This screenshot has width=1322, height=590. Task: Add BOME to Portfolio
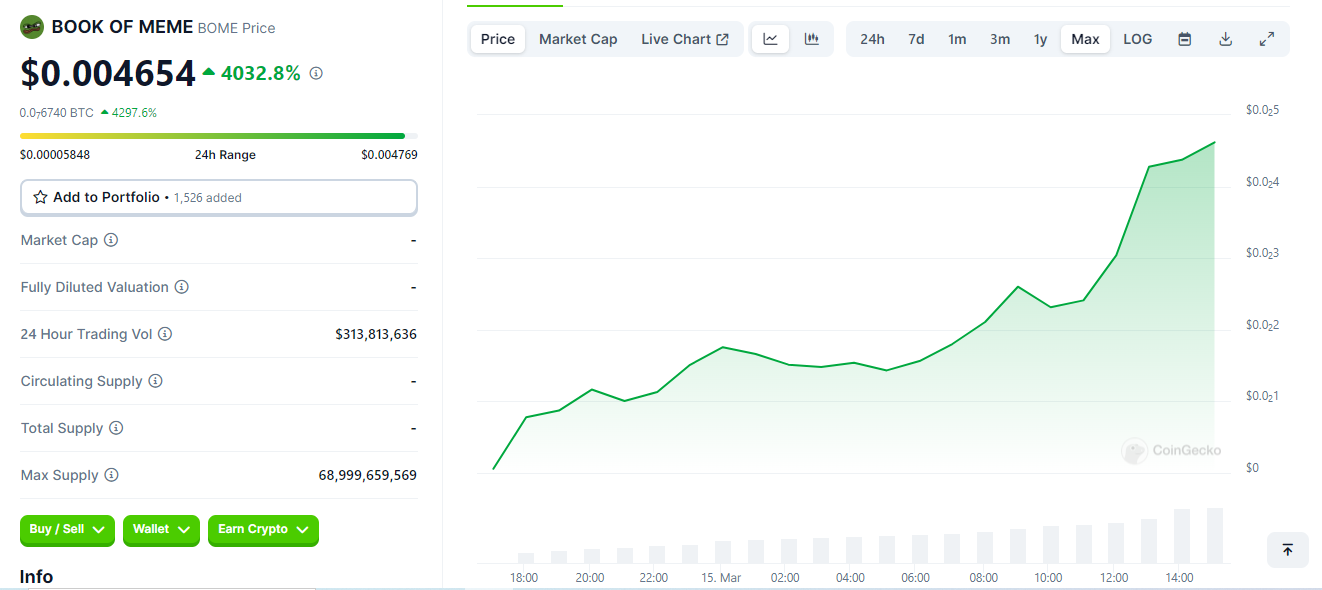pos(218,197)
